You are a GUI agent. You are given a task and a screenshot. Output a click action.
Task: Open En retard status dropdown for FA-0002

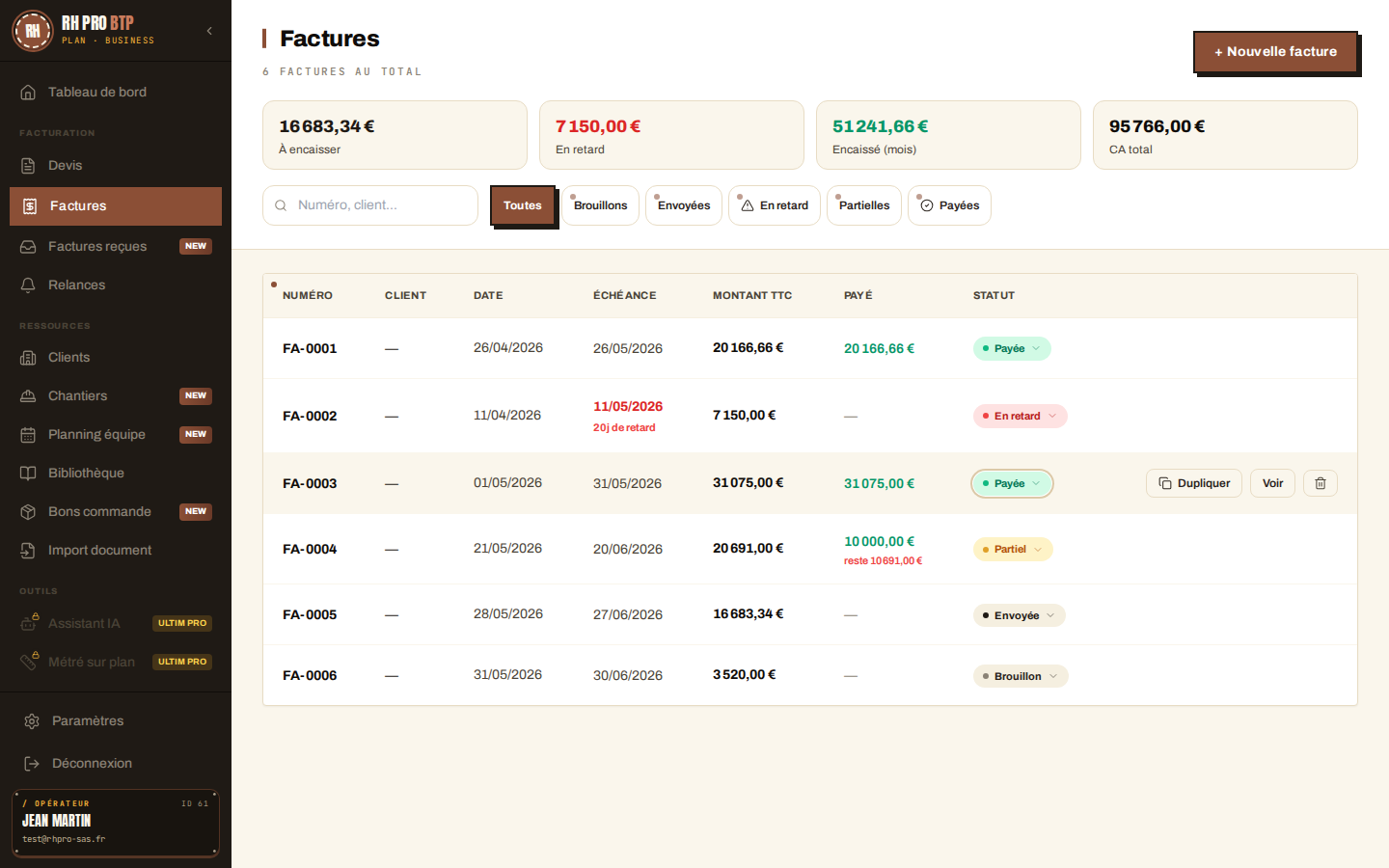click(1020, 417)
